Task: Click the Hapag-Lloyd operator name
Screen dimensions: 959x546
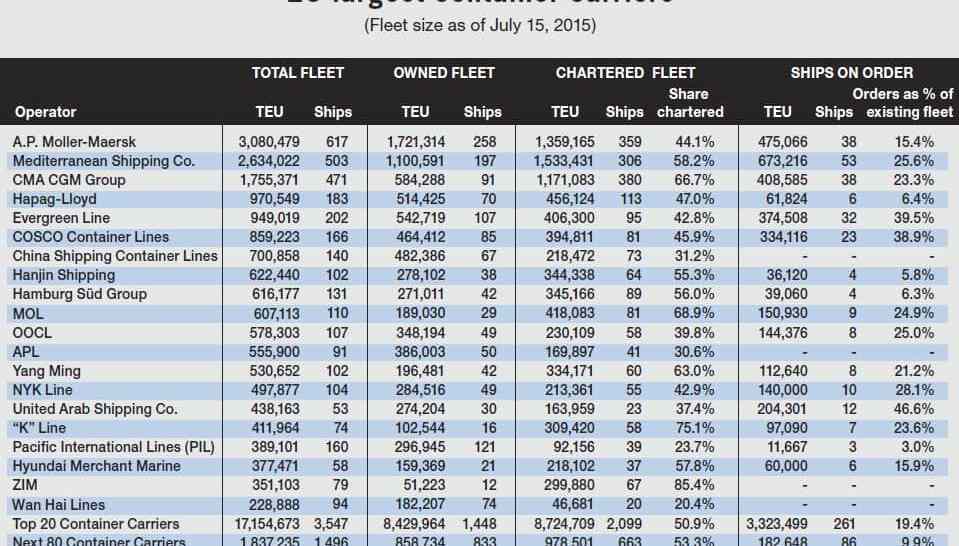Action: tap(54, 199)
